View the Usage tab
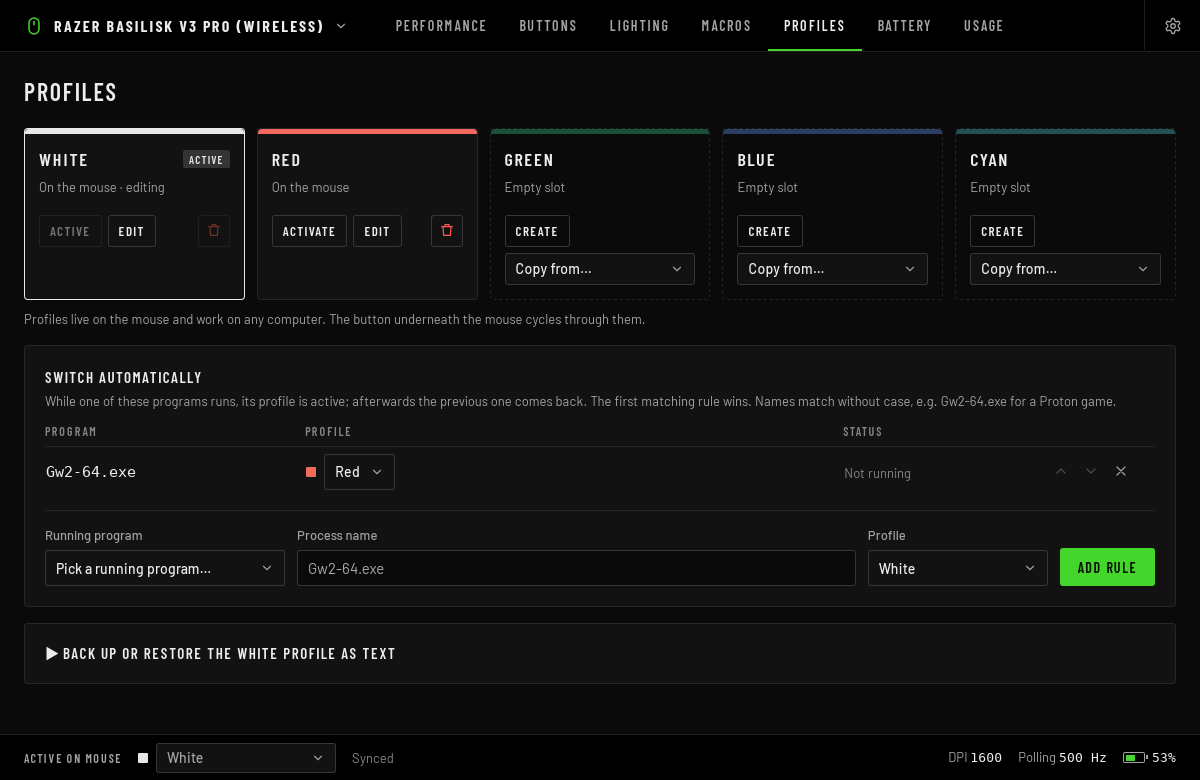 click(x=984, y=26)
